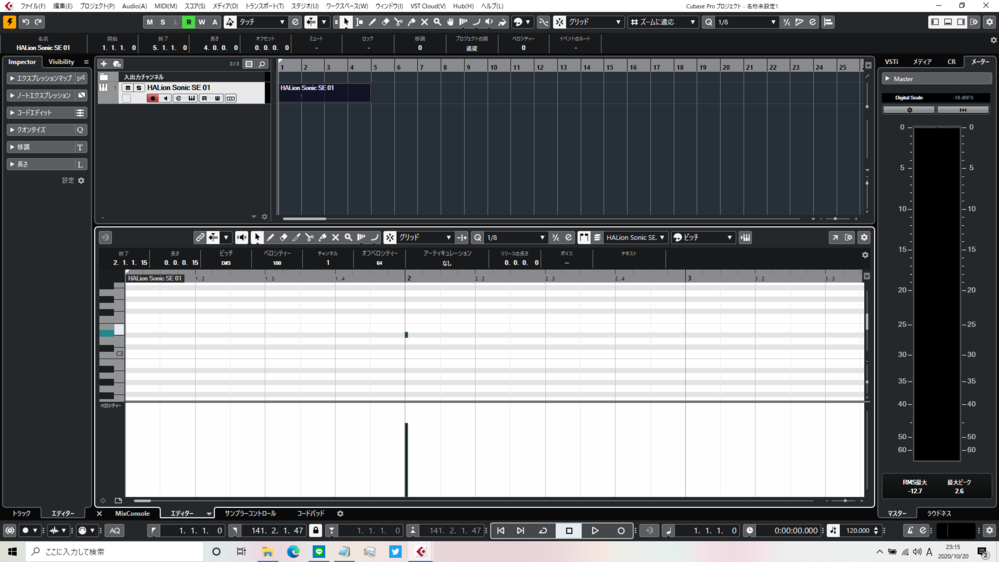This screenshot has height=562, width=999.
Task: Open Microsoft Edge from the Windows taskbar
Action: (293, 552)
